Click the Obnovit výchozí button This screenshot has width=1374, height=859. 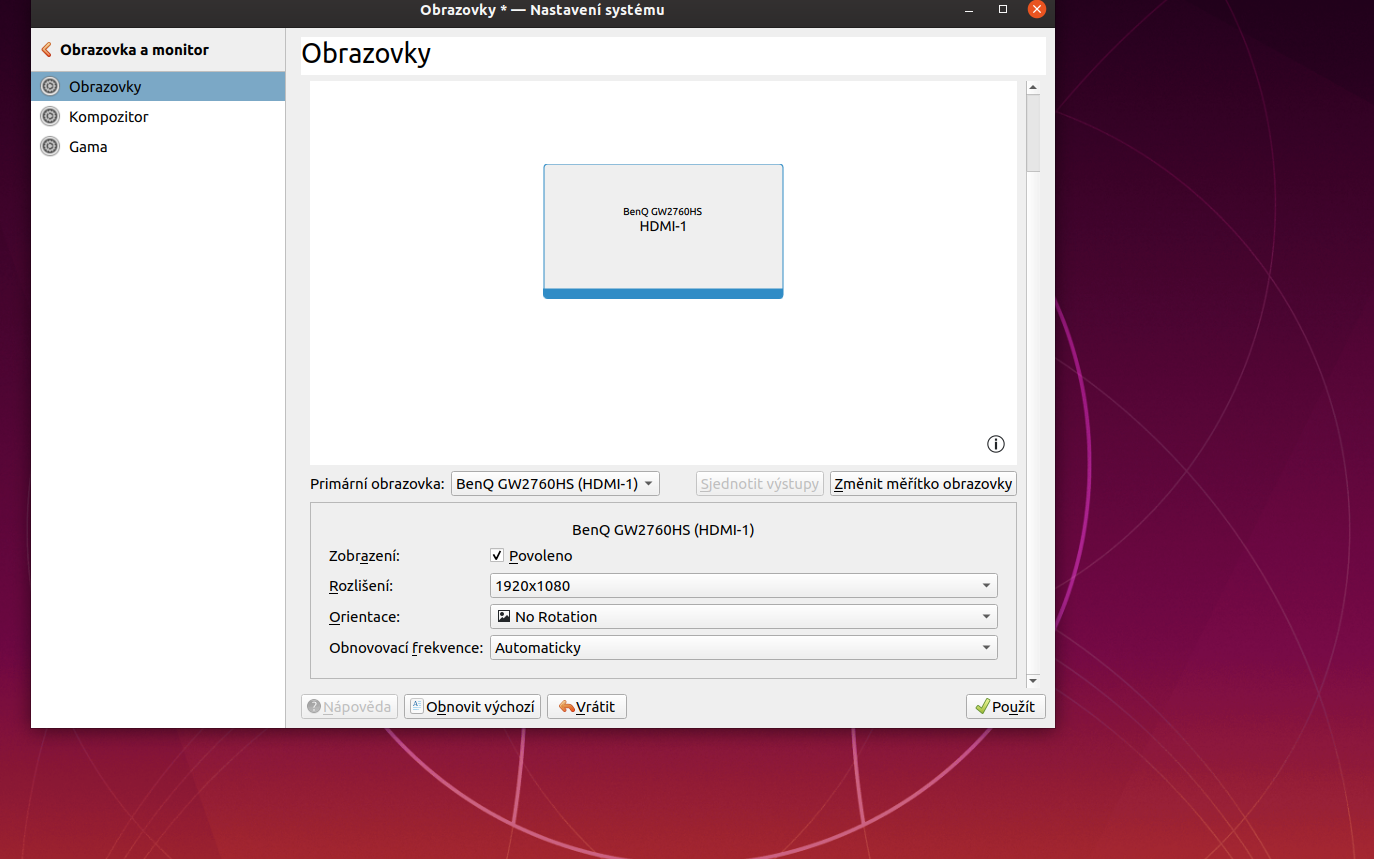tap(472, 707)
